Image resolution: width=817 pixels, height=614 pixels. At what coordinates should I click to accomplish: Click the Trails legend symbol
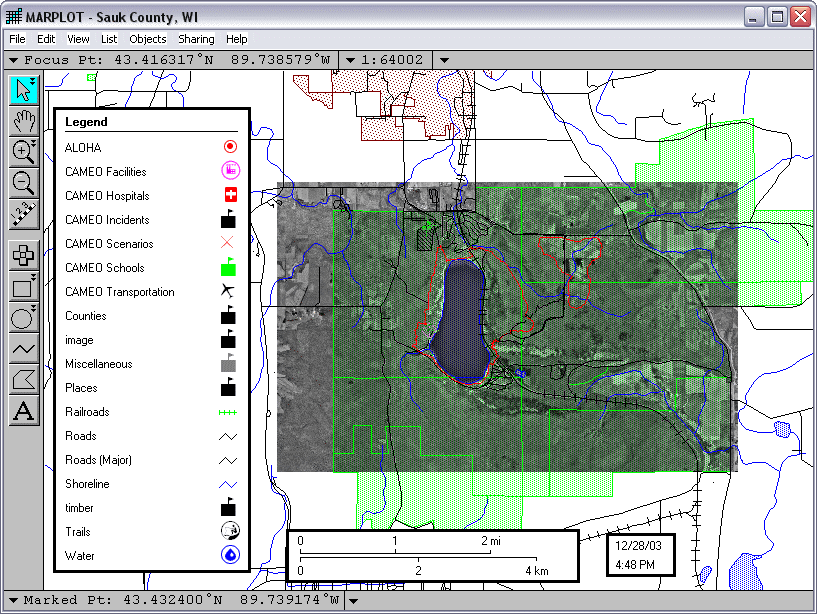click(230, 531)
